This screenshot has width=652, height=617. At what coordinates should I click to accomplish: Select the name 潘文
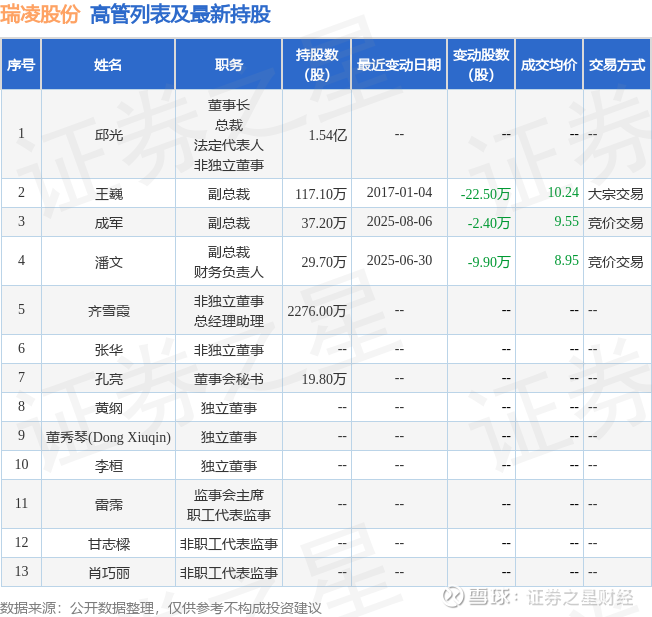109,262
